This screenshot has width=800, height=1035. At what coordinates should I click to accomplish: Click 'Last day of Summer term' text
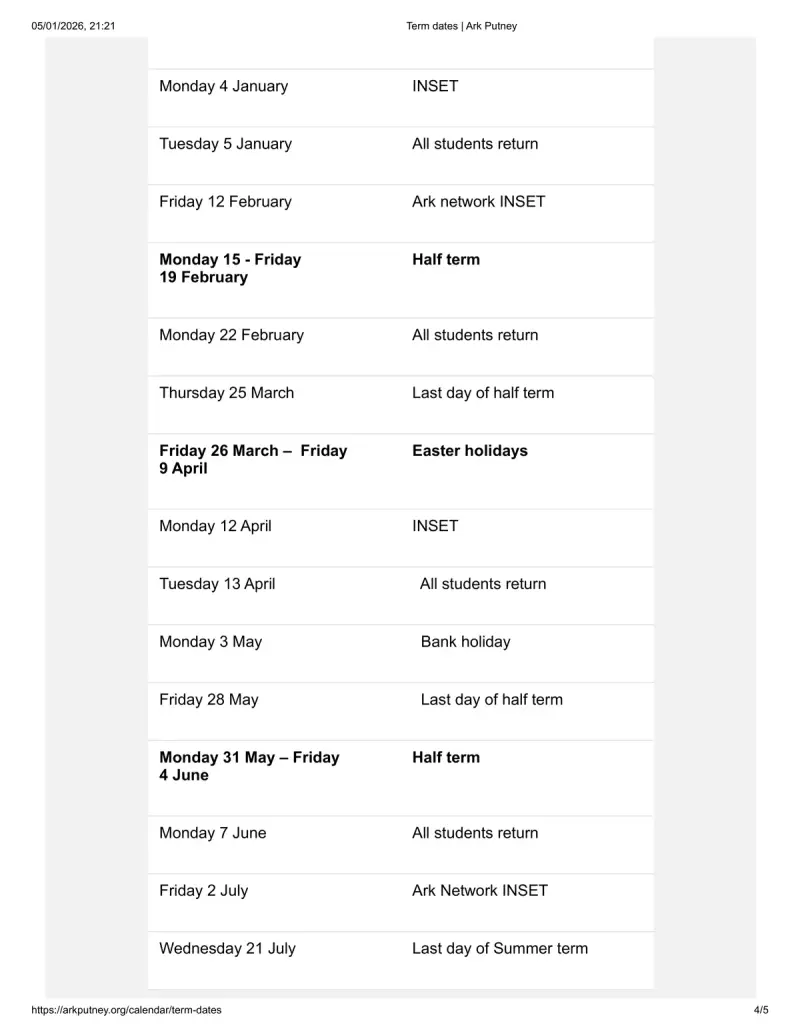tap(500, 949)
